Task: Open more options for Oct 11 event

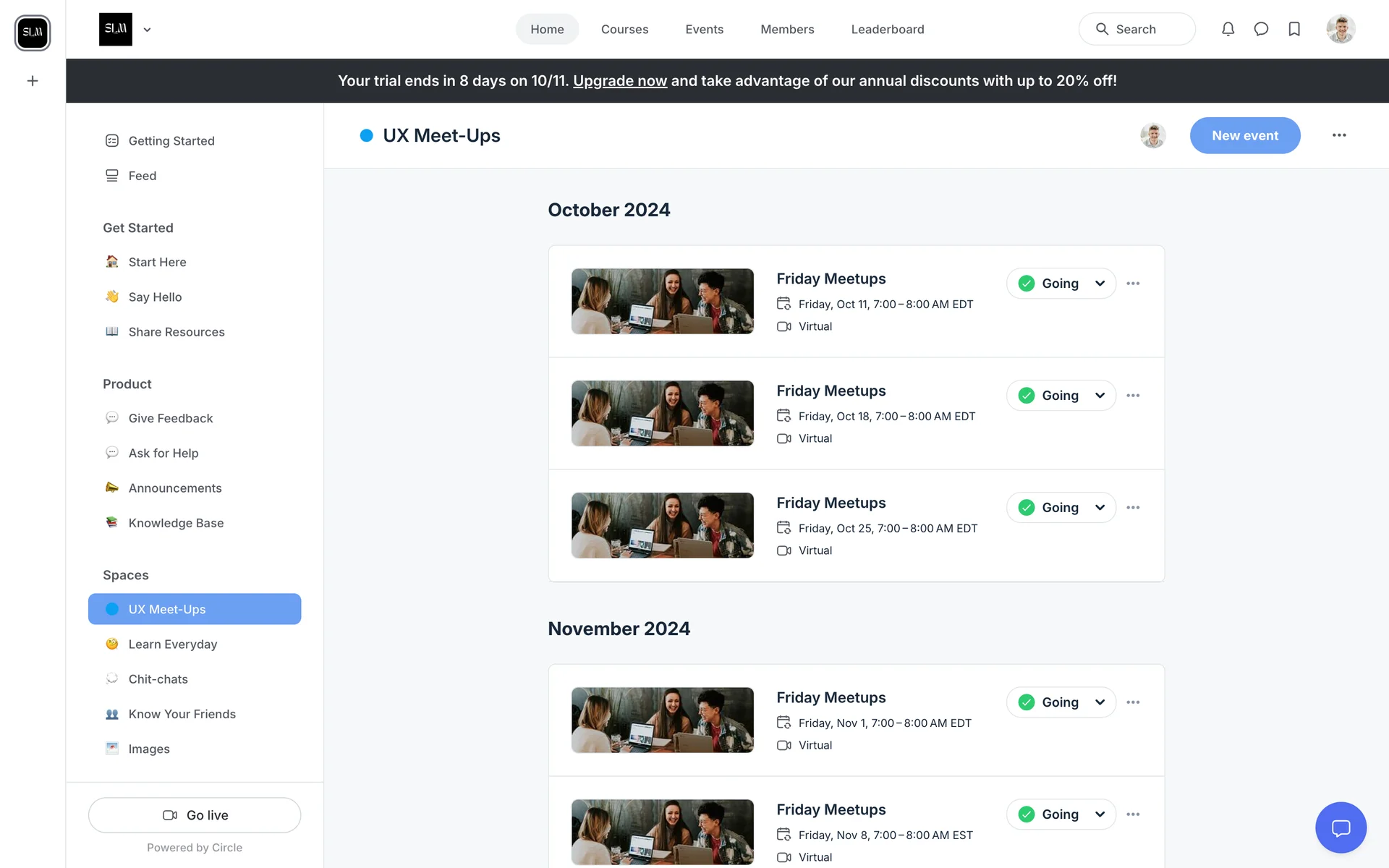Action: 1133,284
